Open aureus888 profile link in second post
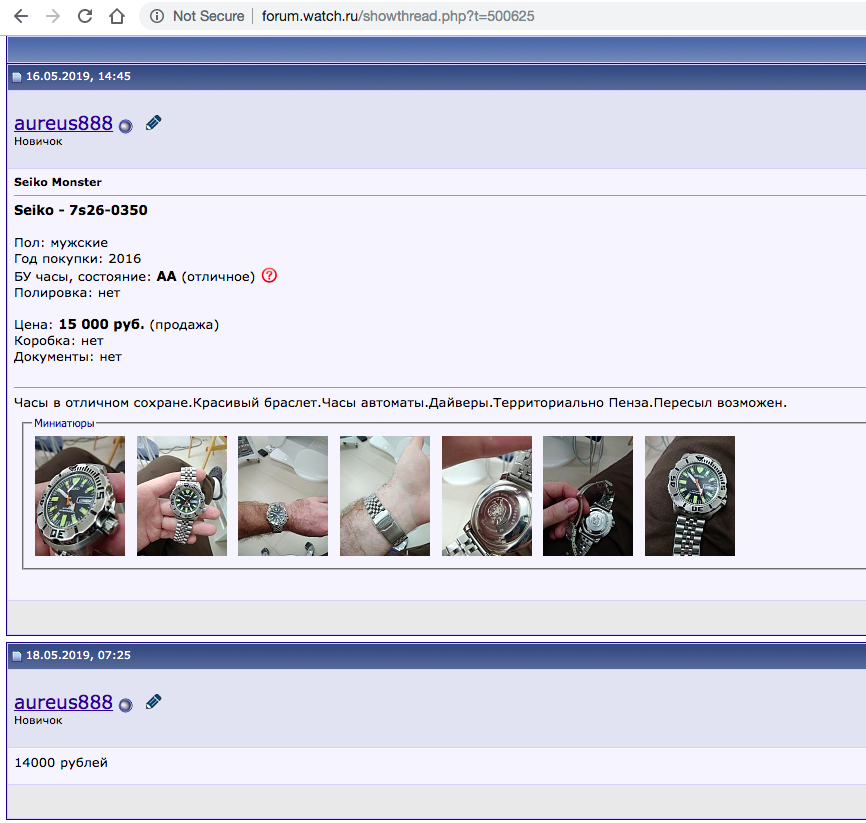This screenshot has height=823, width=866. [x=63, y=702]
